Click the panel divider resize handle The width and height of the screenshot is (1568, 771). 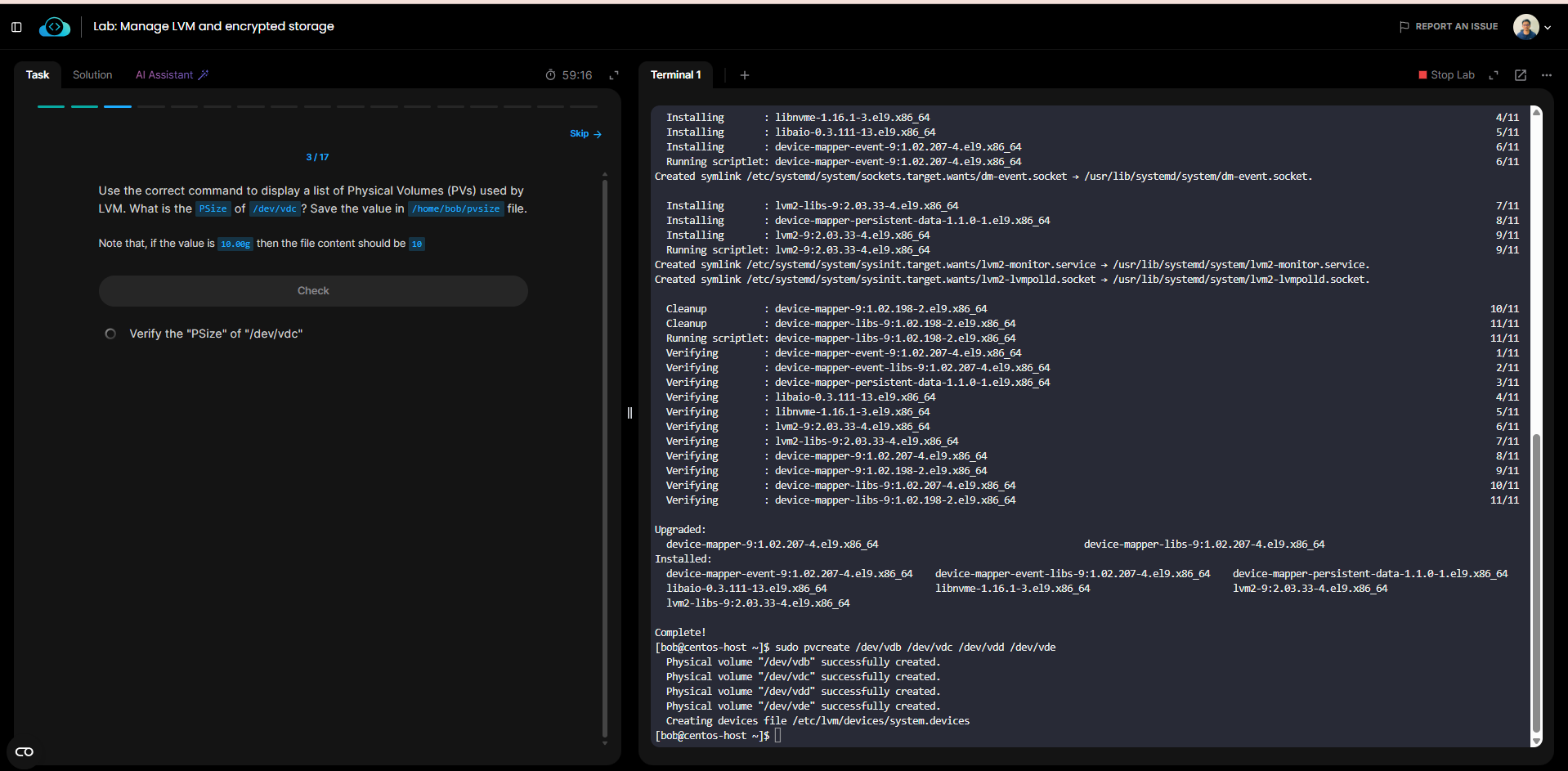click(x=629, y=413)
